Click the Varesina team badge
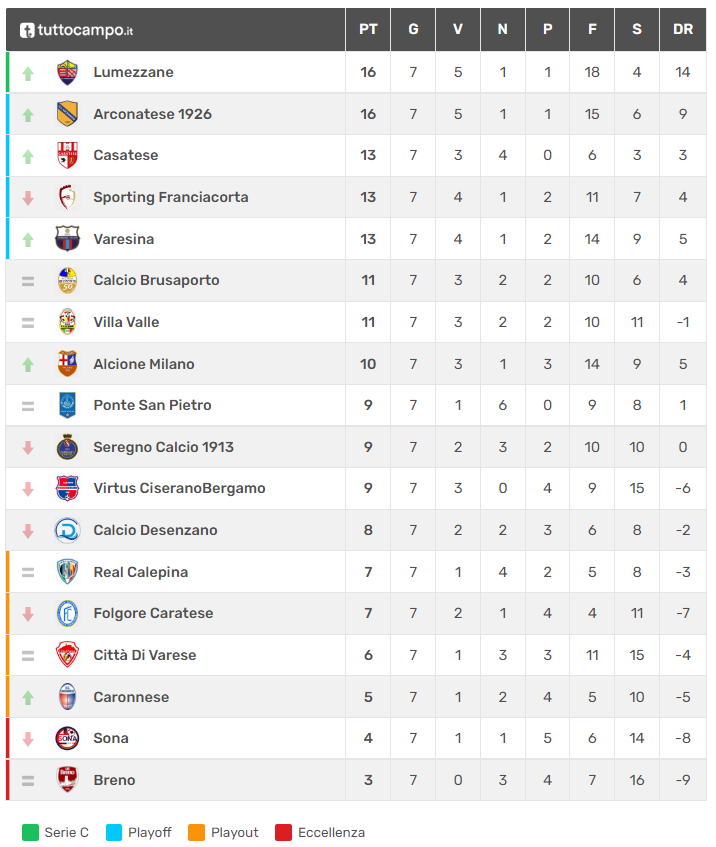 pyautogui.click(x=67, y=239)
